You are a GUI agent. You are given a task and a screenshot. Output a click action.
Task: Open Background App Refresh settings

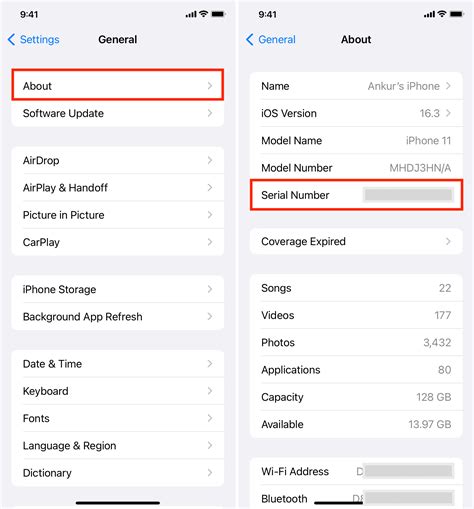point(118,317)
